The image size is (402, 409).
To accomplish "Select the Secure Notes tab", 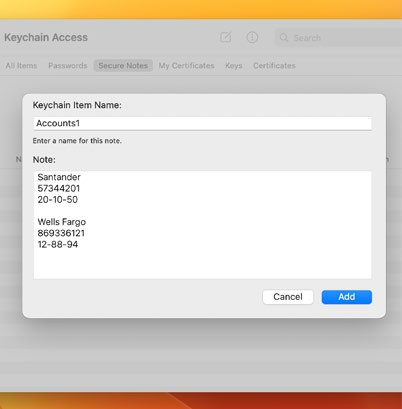I will click(x=123, y=66).
